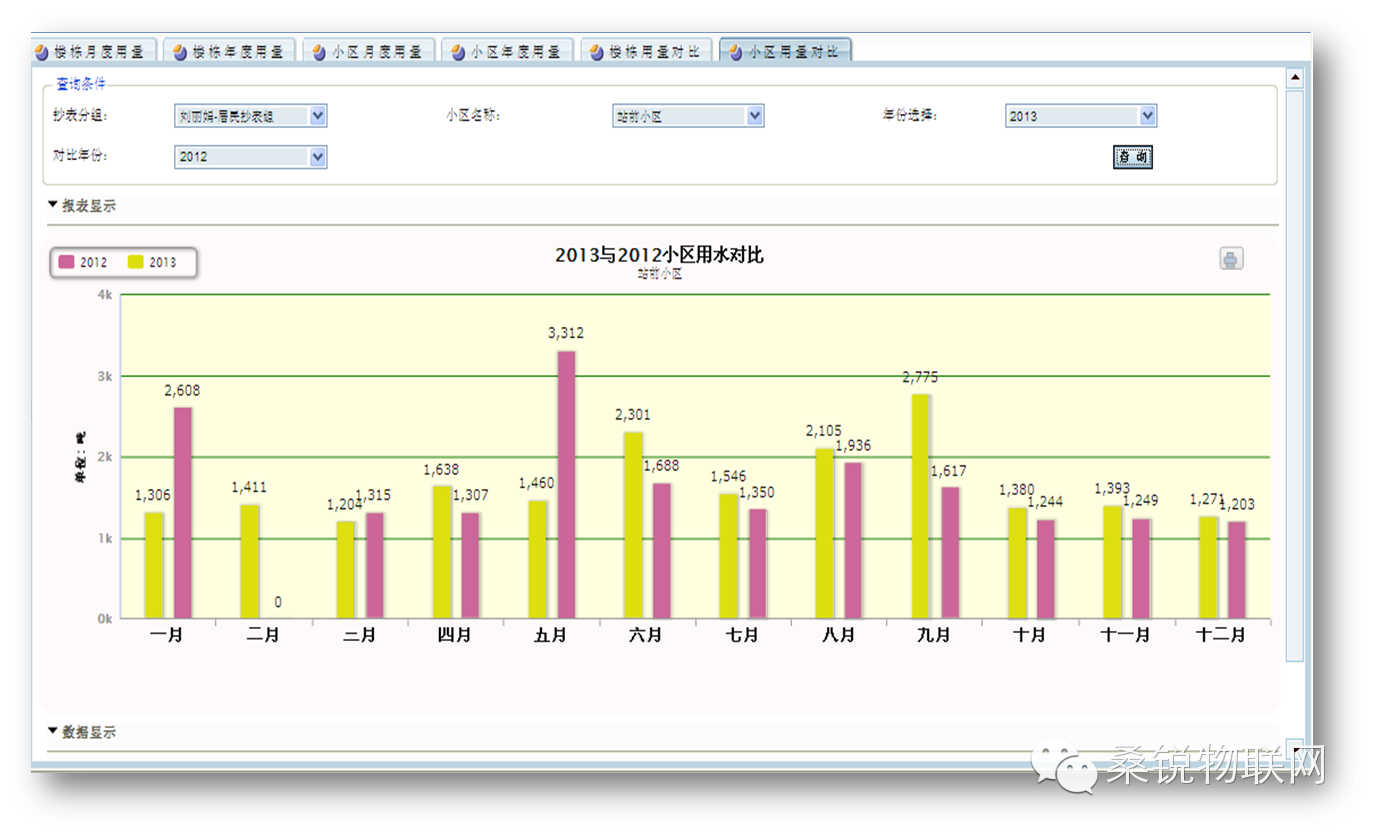Click the pink 2012 bar for 九月

pos(950,553)
